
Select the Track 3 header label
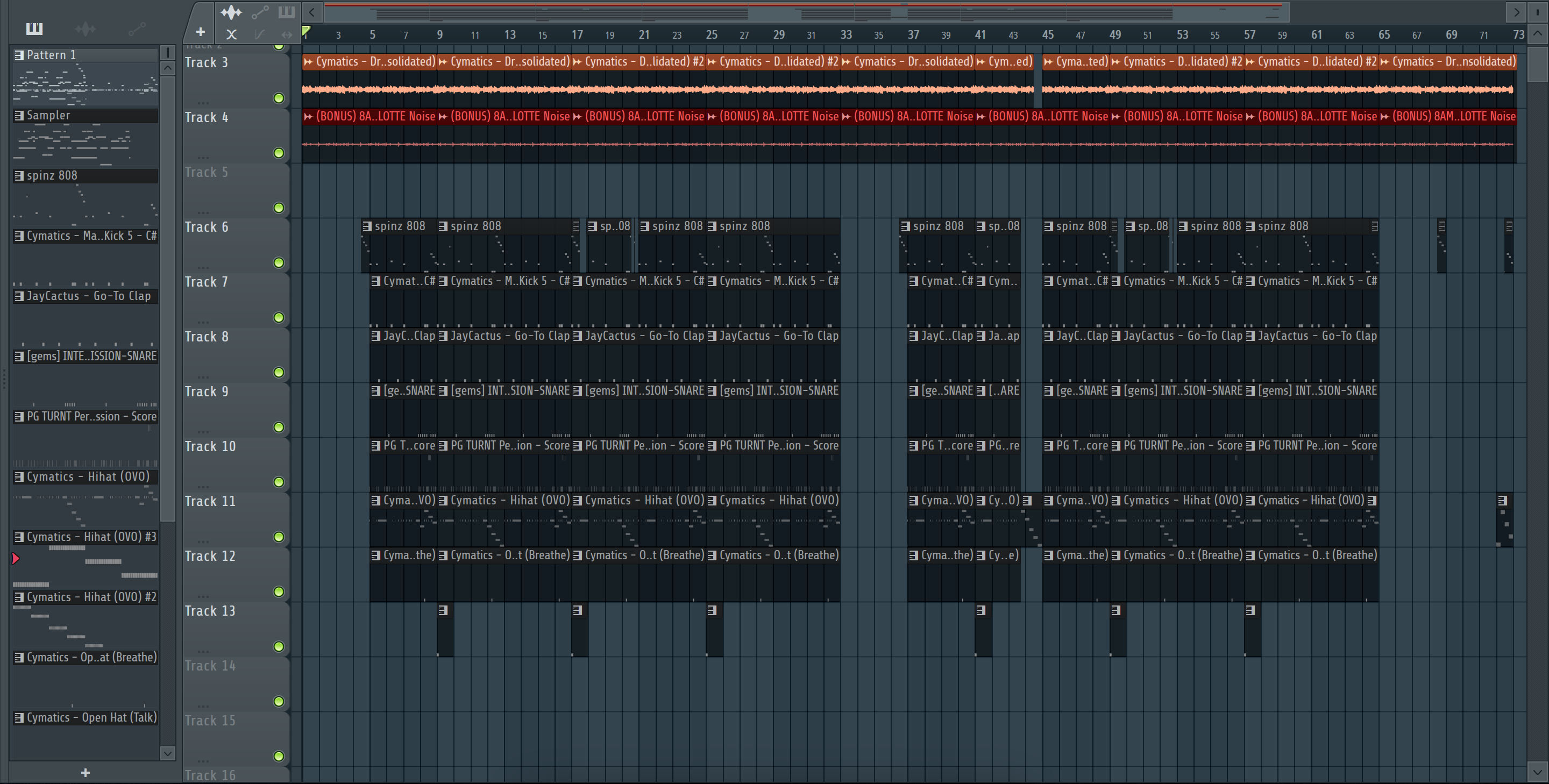coord(206,62)
